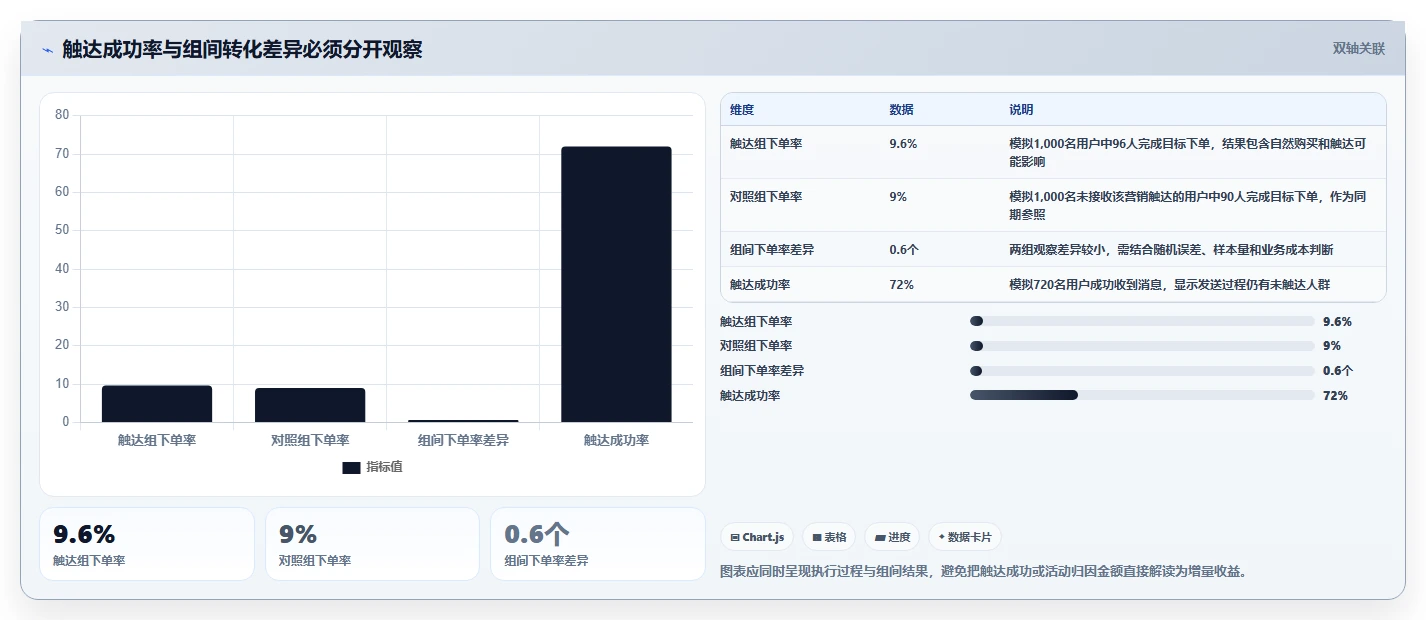Click the 组间下单率差异 progress bar showing 0.6个
This screenshot has height=620, width=1426.
tap(1142, 370)
